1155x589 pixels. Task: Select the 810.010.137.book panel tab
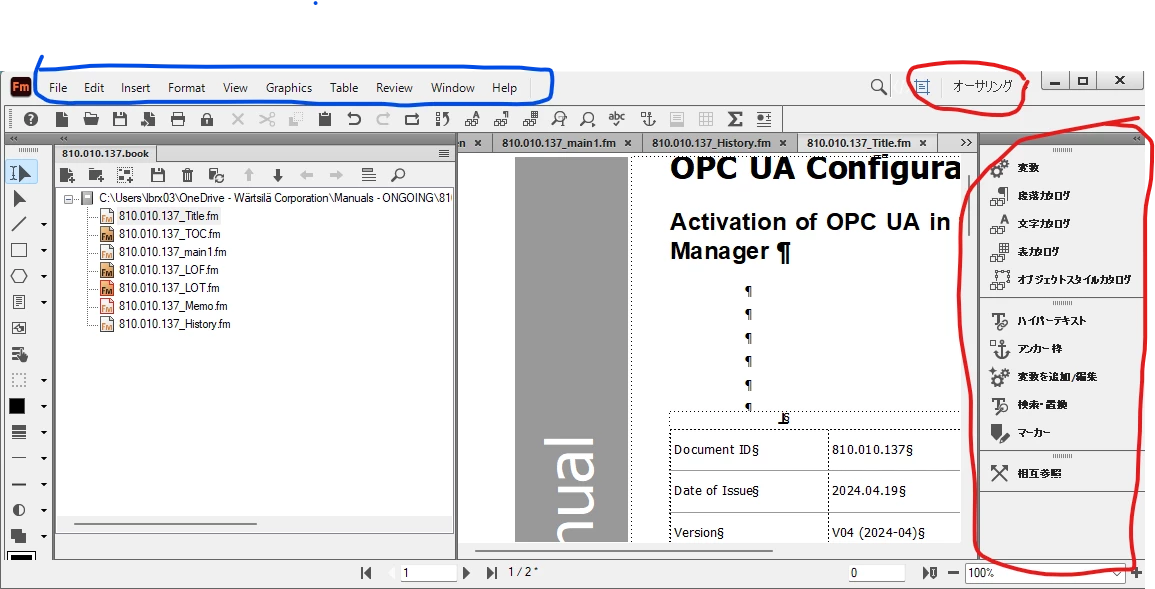coord(105,153)
